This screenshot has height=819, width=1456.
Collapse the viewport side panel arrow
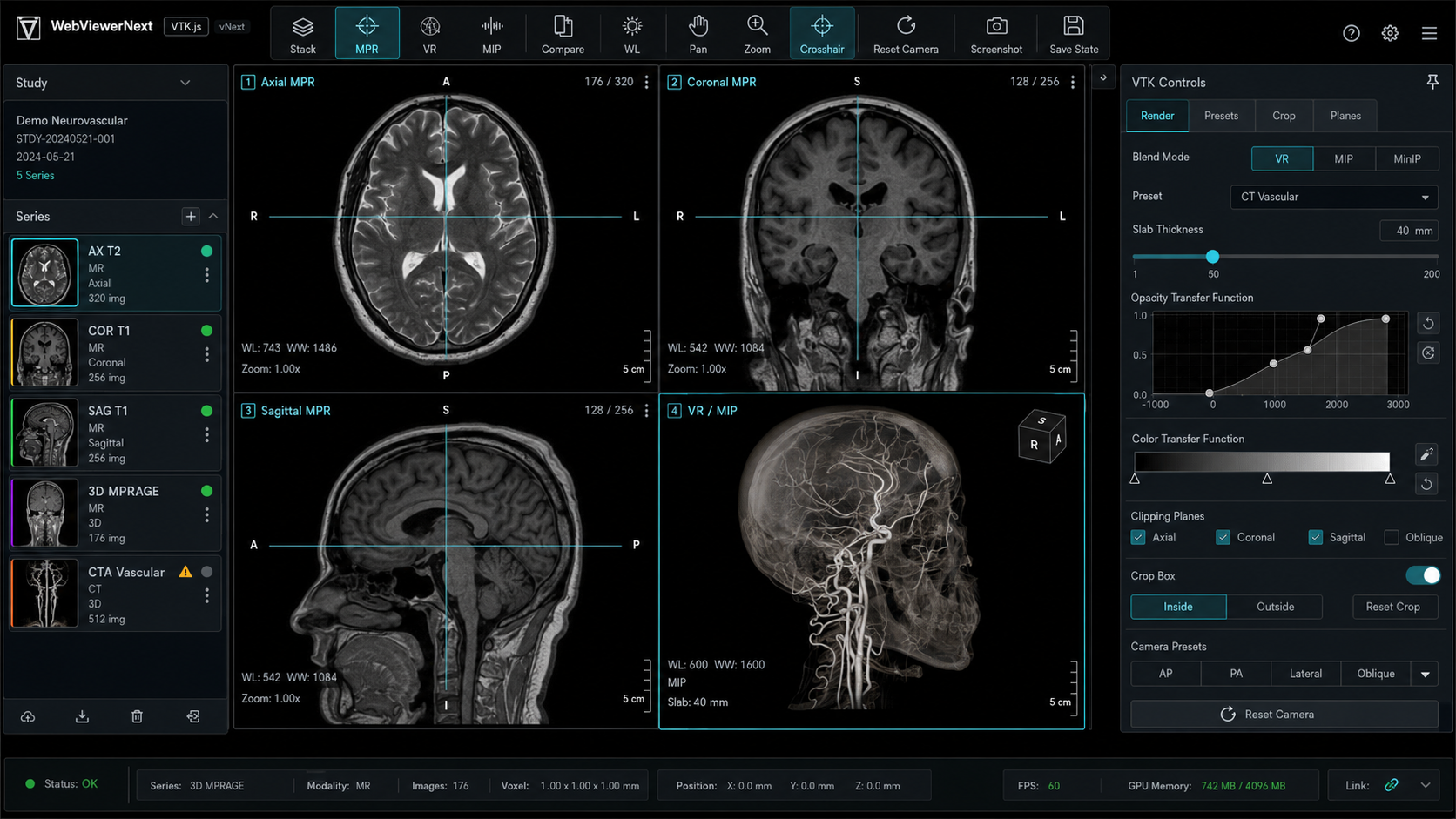[1103, 78]
